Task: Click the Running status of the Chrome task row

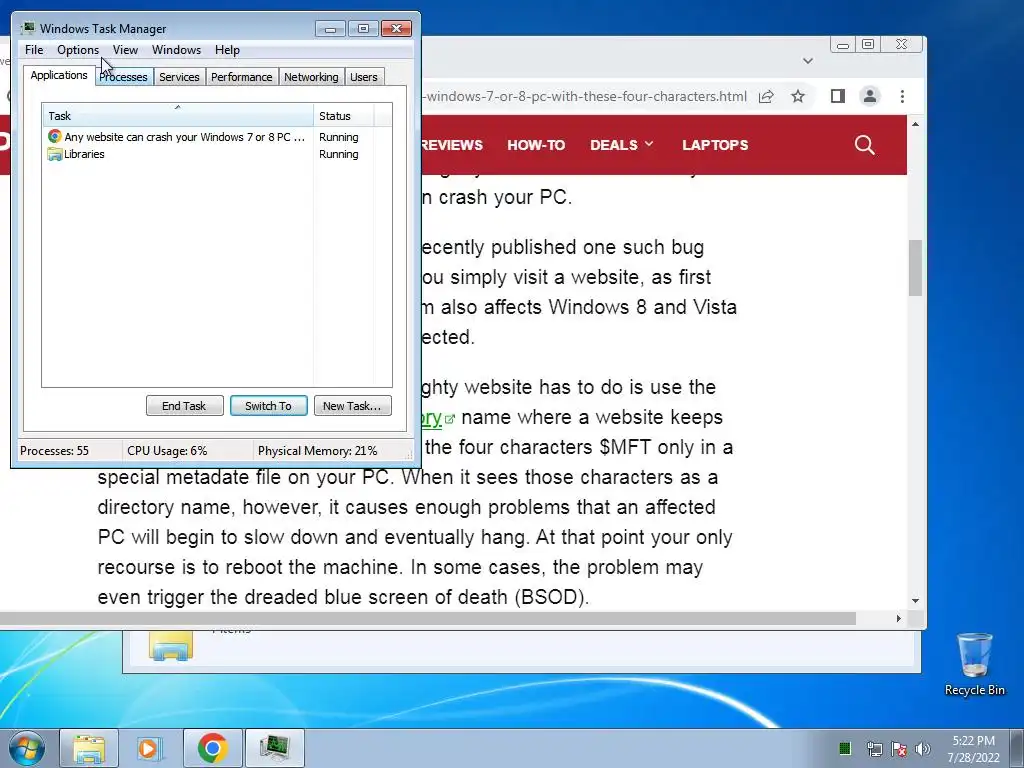Action: pyautogui.click(x=339, y=137)
